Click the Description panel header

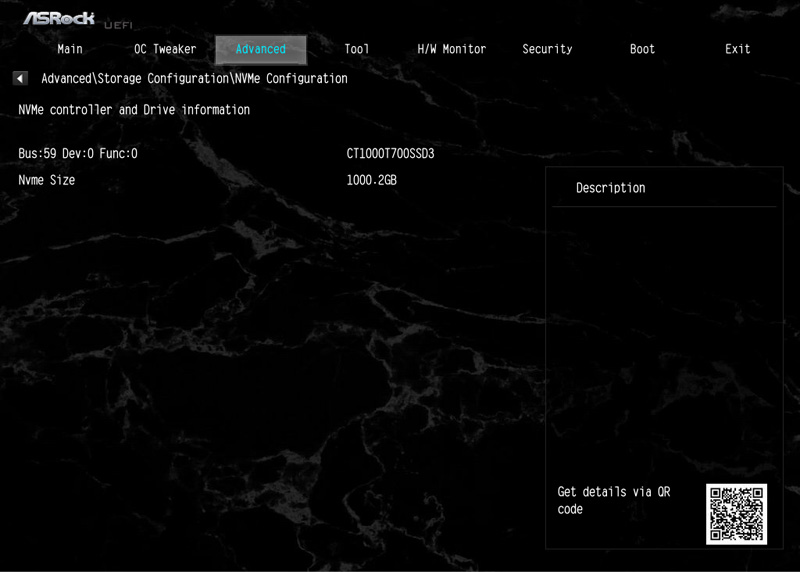click(x=610, y=188)
